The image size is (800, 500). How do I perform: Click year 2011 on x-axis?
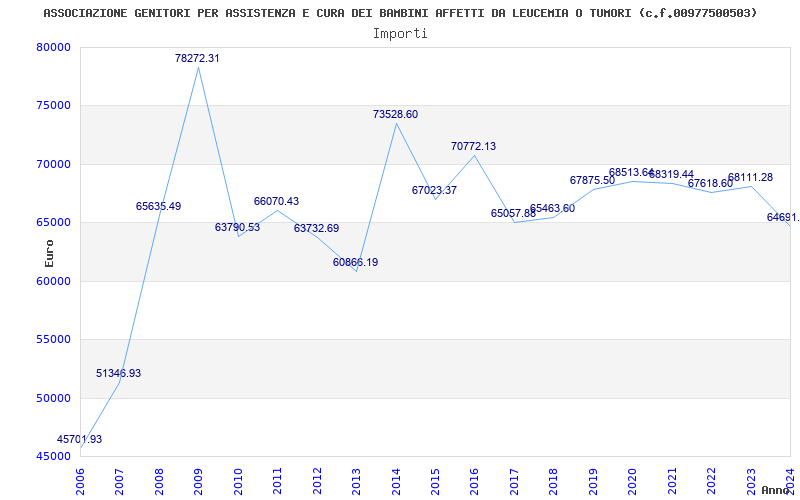point(278,481)
